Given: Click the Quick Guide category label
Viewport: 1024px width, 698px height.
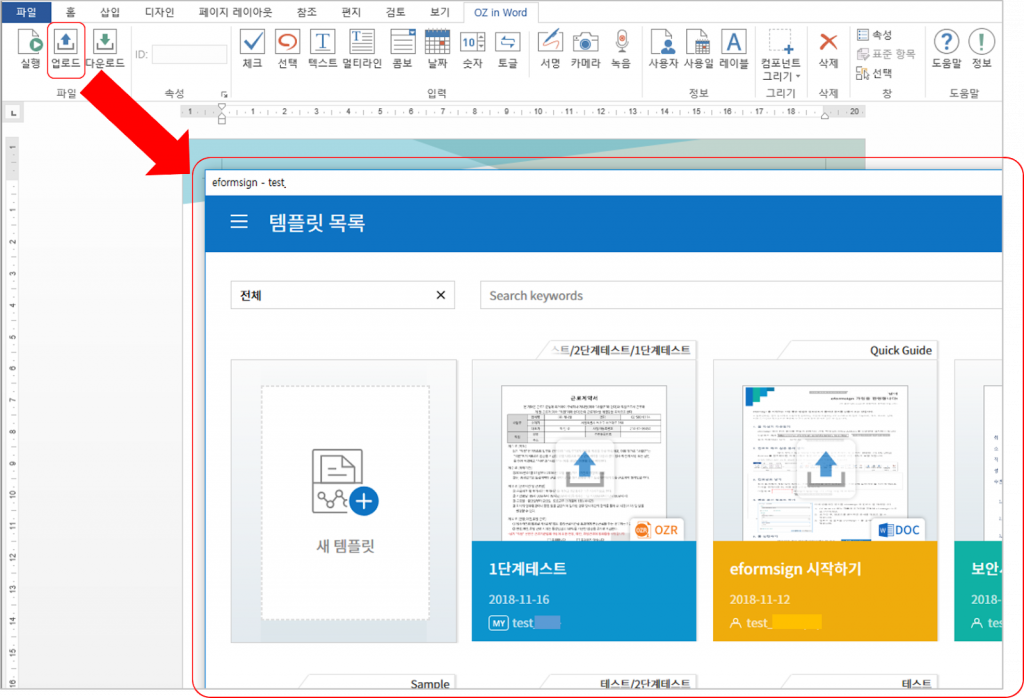Looking at the screenshot, I should pyautogui.click(x=901, y=350).
